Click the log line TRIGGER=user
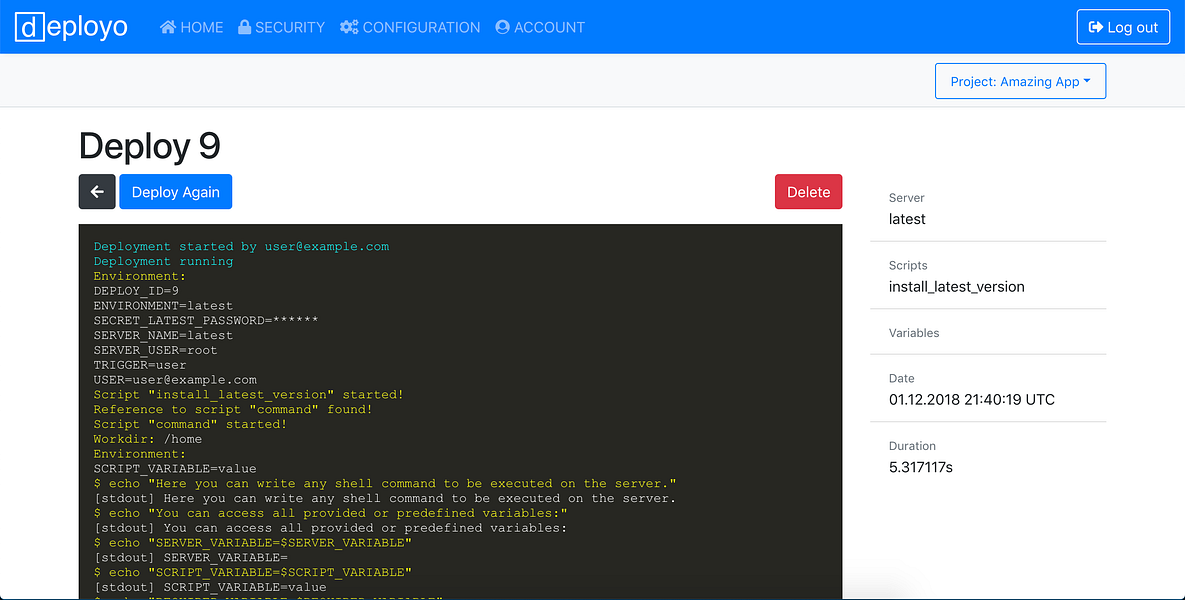This screenshot has width=1185, height=600. (140, 365)
